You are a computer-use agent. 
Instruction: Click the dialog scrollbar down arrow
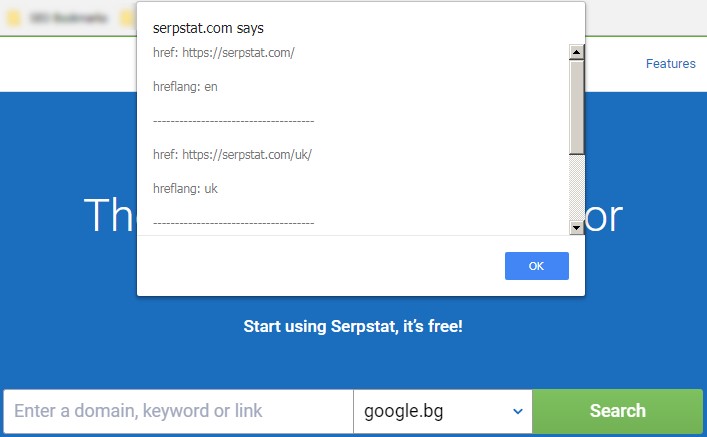576,227
